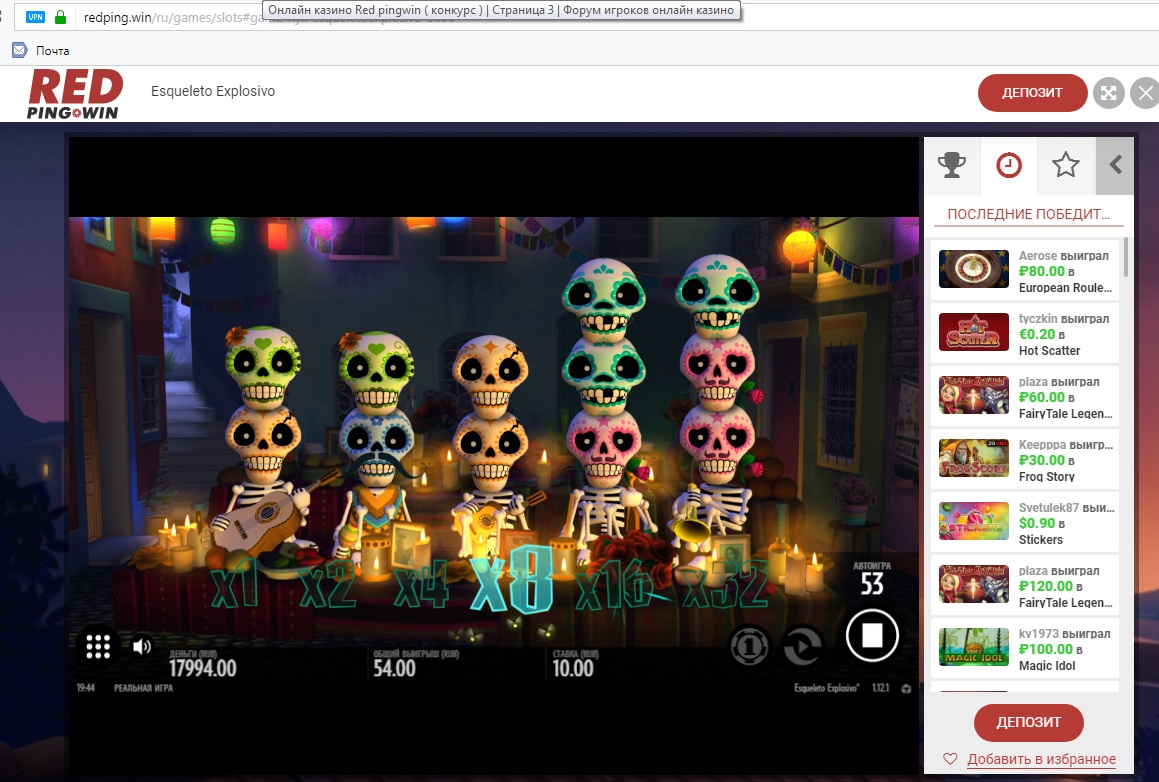Click the Почта bookmark
The image size is (1159, 782).
click(x=52, y=51)
